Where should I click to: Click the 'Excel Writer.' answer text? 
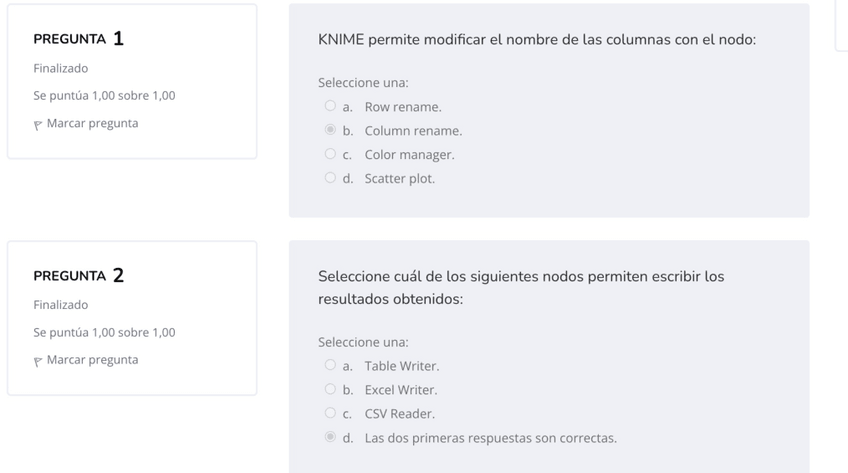(401, 390)
